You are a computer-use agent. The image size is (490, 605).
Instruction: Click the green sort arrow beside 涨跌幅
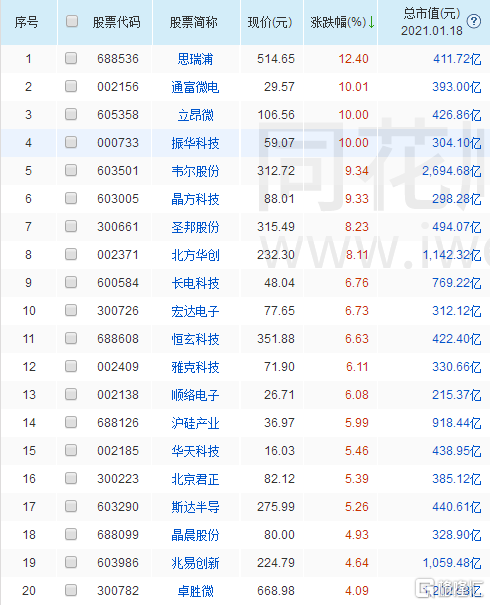[371, 22]
